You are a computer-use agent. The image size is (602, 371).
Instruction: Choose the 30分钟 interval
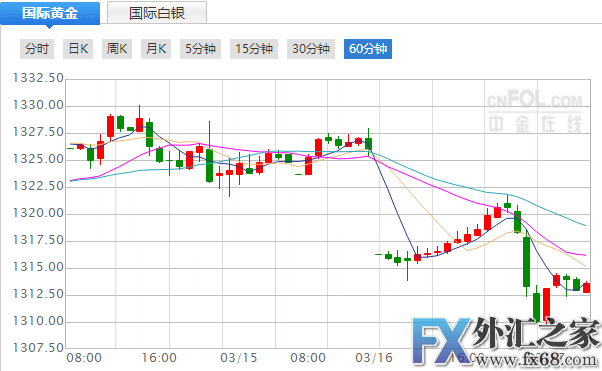click(311, 49)
